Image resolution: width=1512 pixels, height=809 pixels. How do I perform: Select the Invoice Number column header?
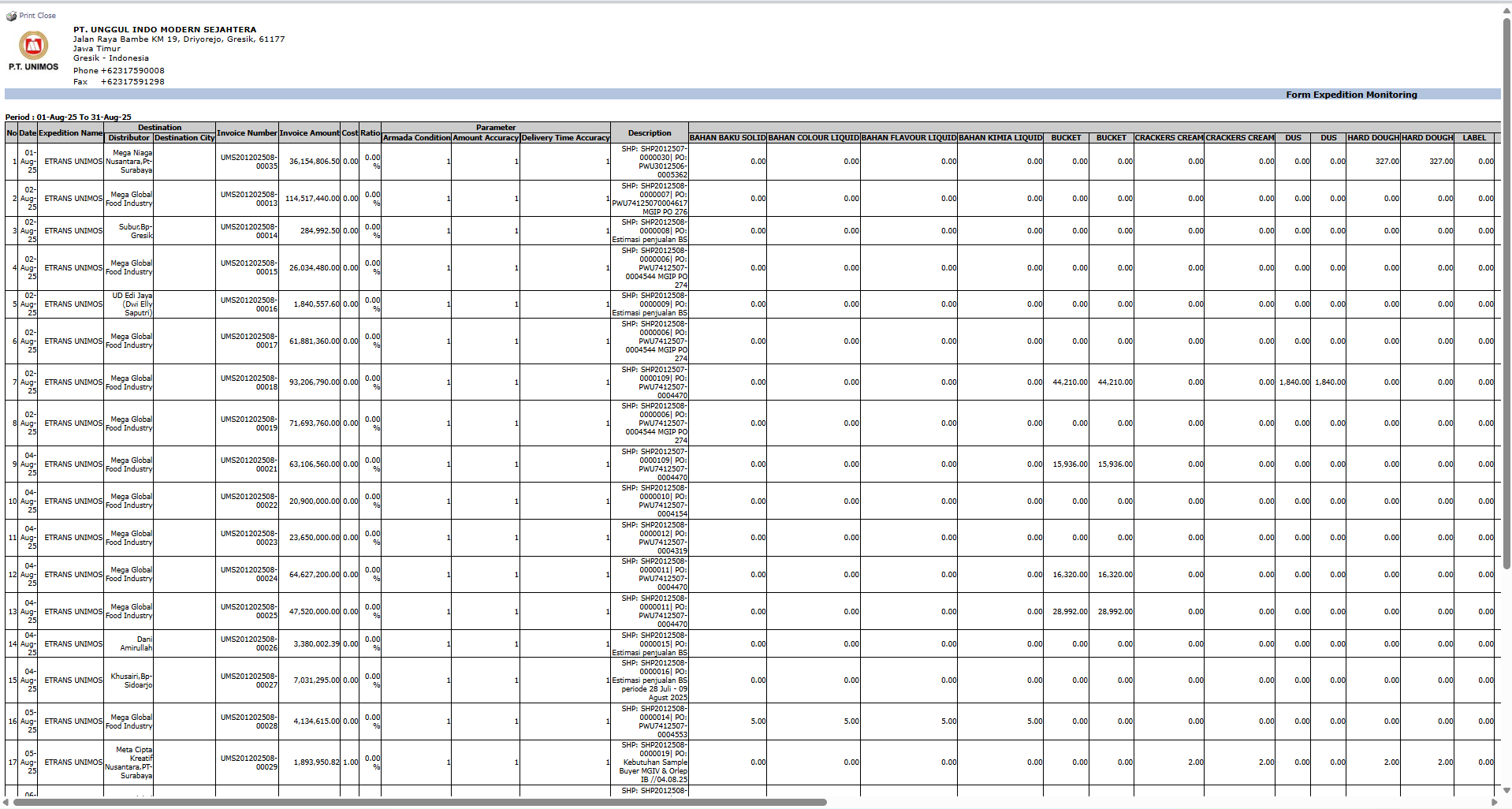(247, 133)
